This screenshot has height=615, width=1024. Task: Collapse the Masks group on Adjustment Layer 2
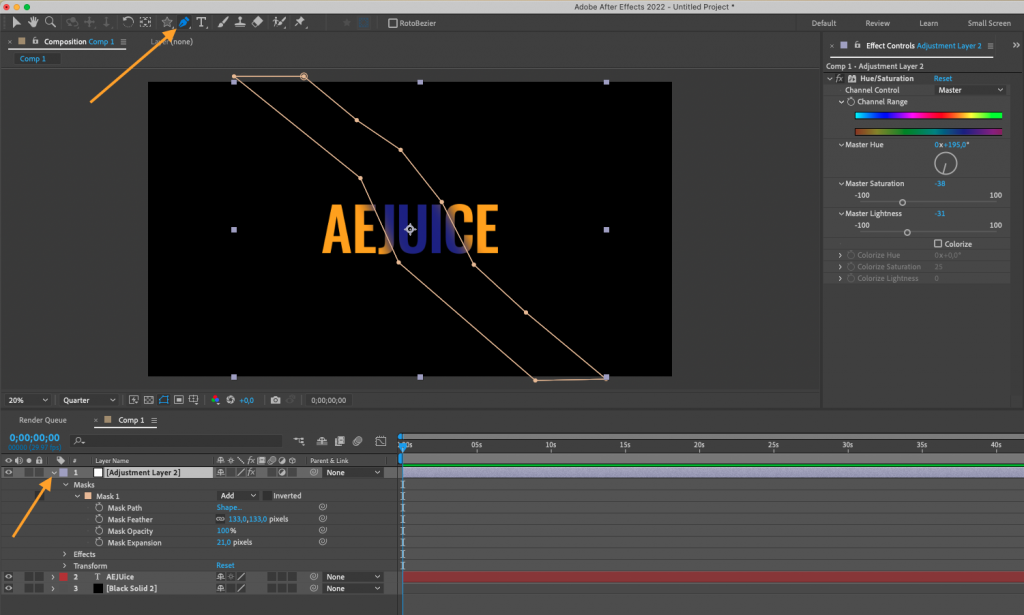click(66, 484)
